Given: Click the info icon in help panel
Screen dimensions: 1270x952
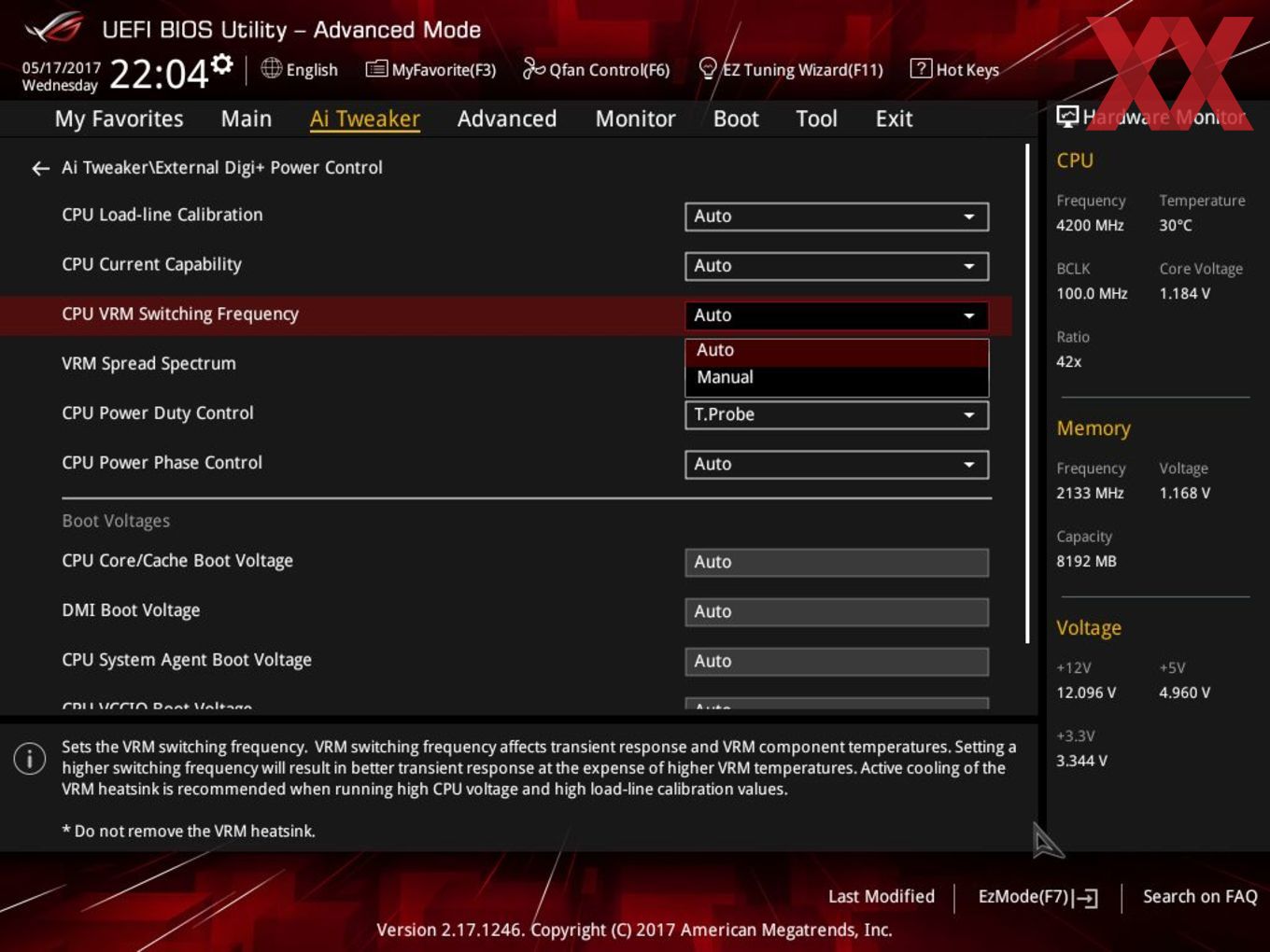Looking at the screenshot, I should coord(30,758).
